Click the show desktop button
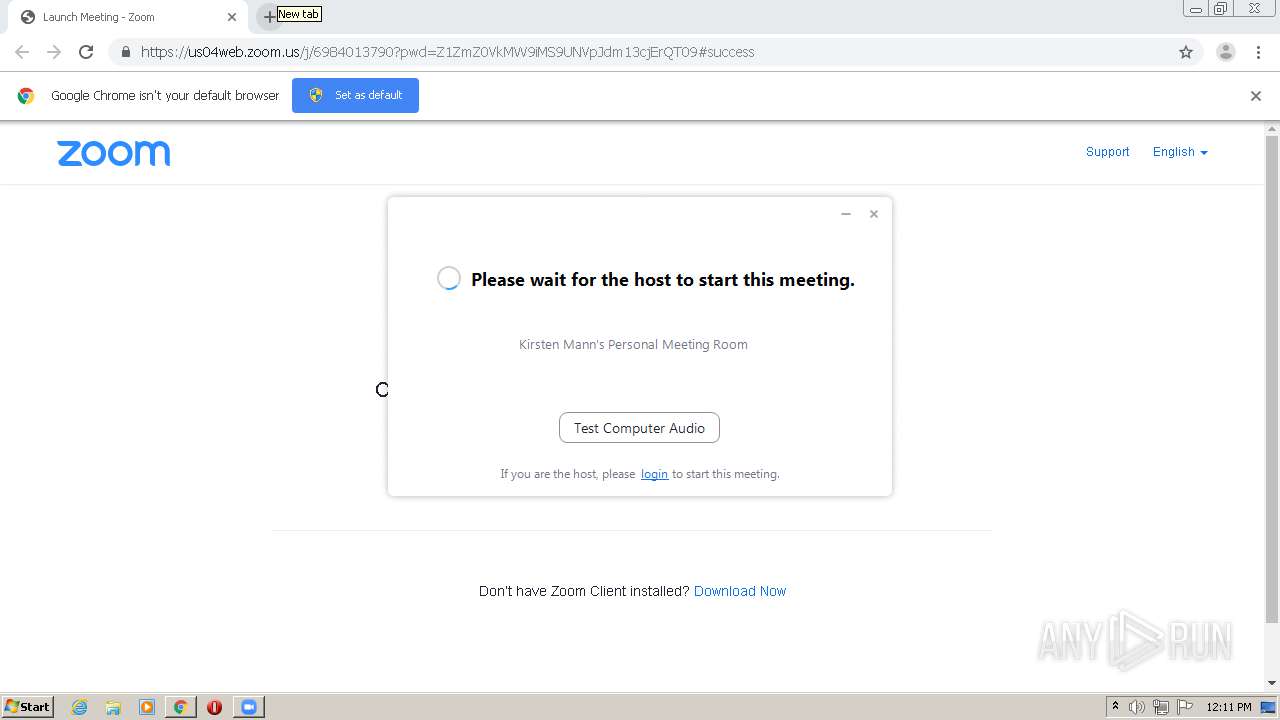Screen dimensions: 1280x720 (x=1269, y=707)
